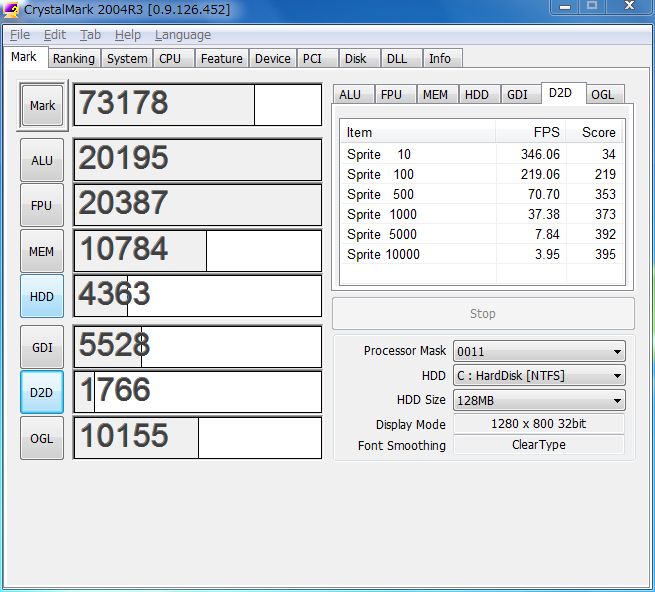Viewport: 655px width, 592px height.
Task: Show OGL results tab in details panel
Action: pos(603,94)
